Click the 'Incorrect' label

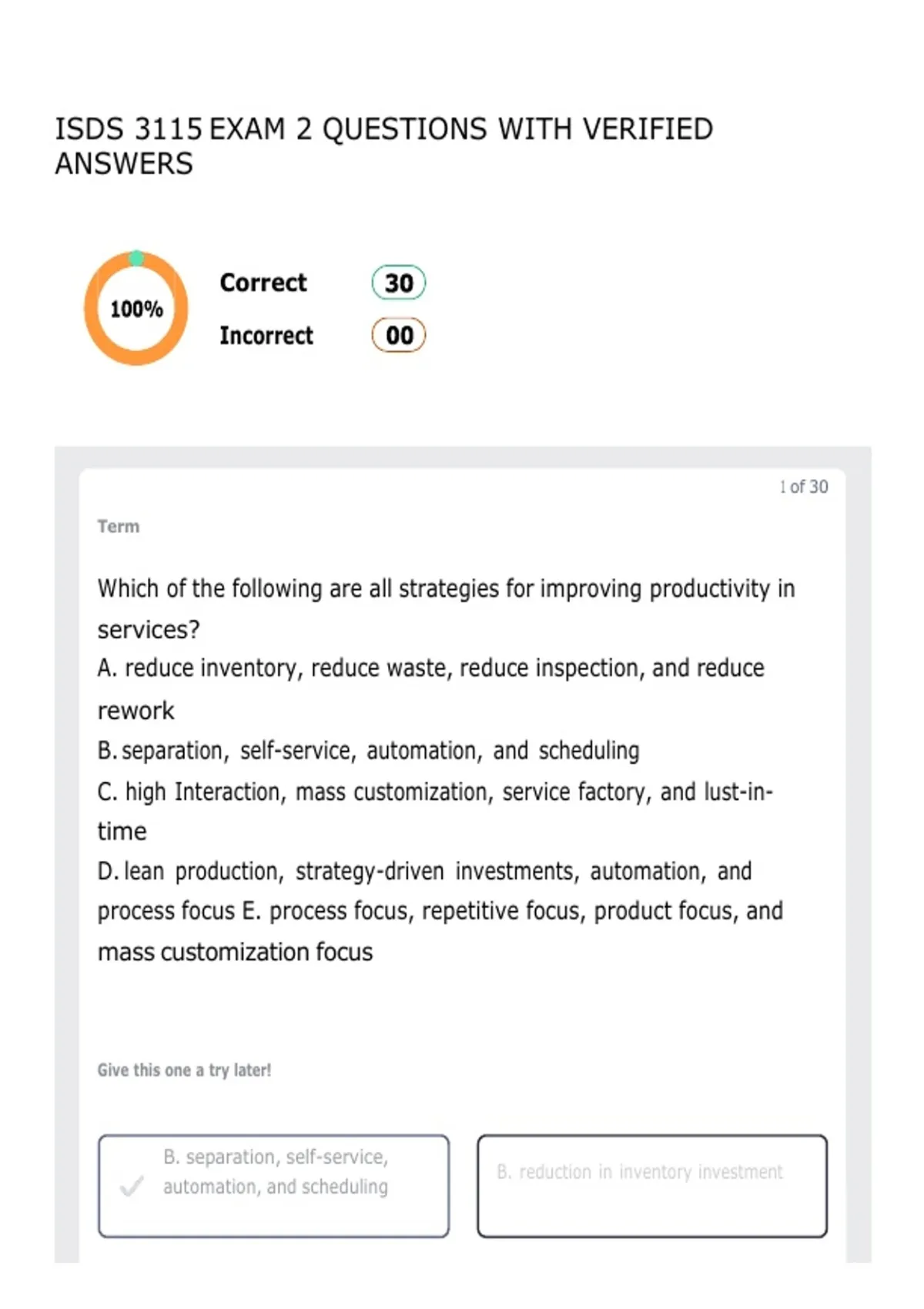pyautogui.click(x=266, y=336)
